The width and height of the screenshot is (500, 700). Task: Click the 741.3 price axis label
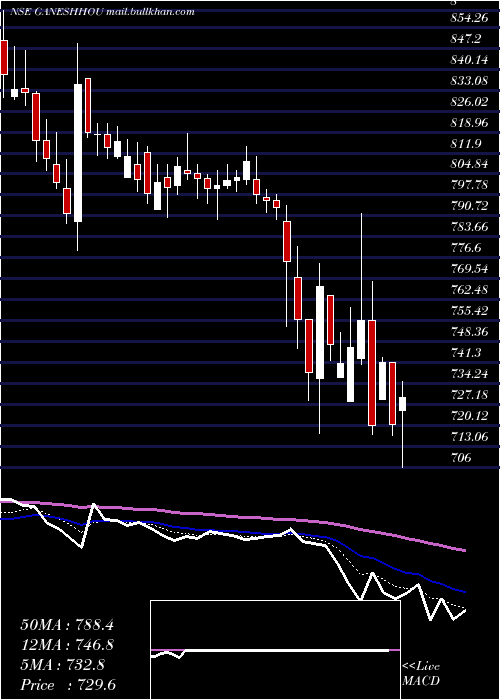467,353
